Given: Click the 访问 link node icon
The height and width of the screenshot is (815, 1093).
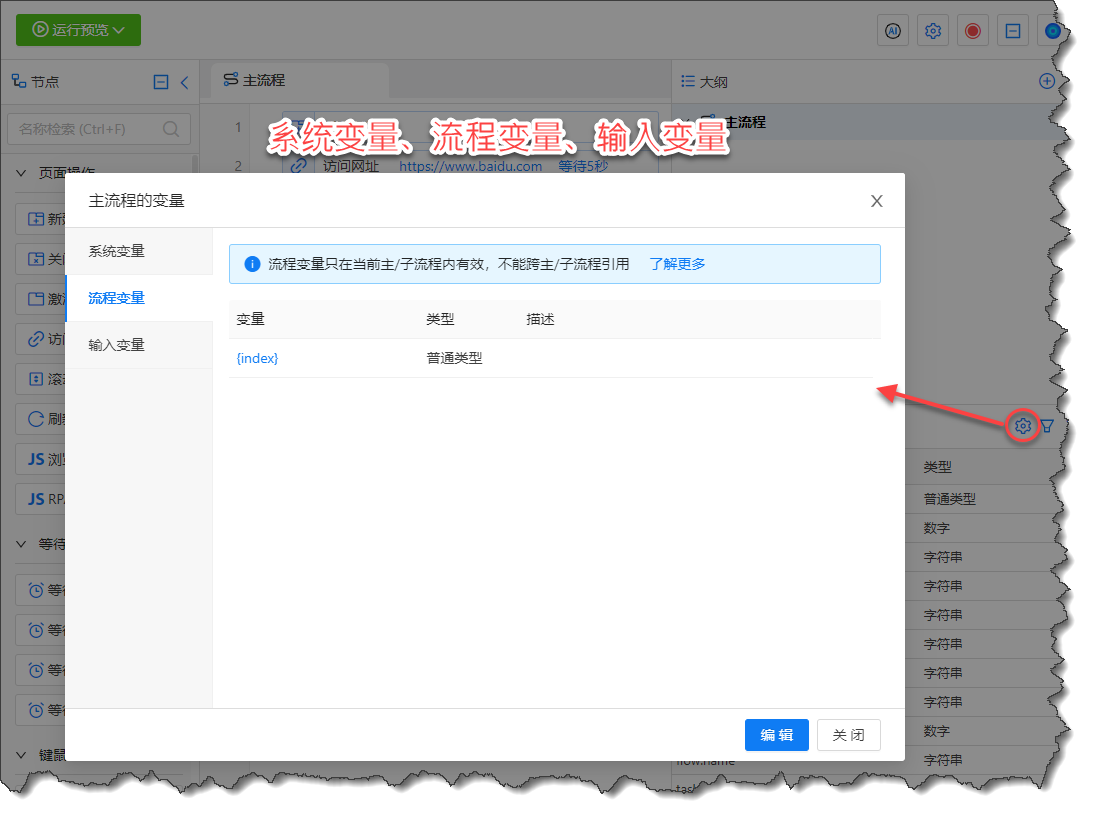Looking at the screenshot, I should (36, 340).
